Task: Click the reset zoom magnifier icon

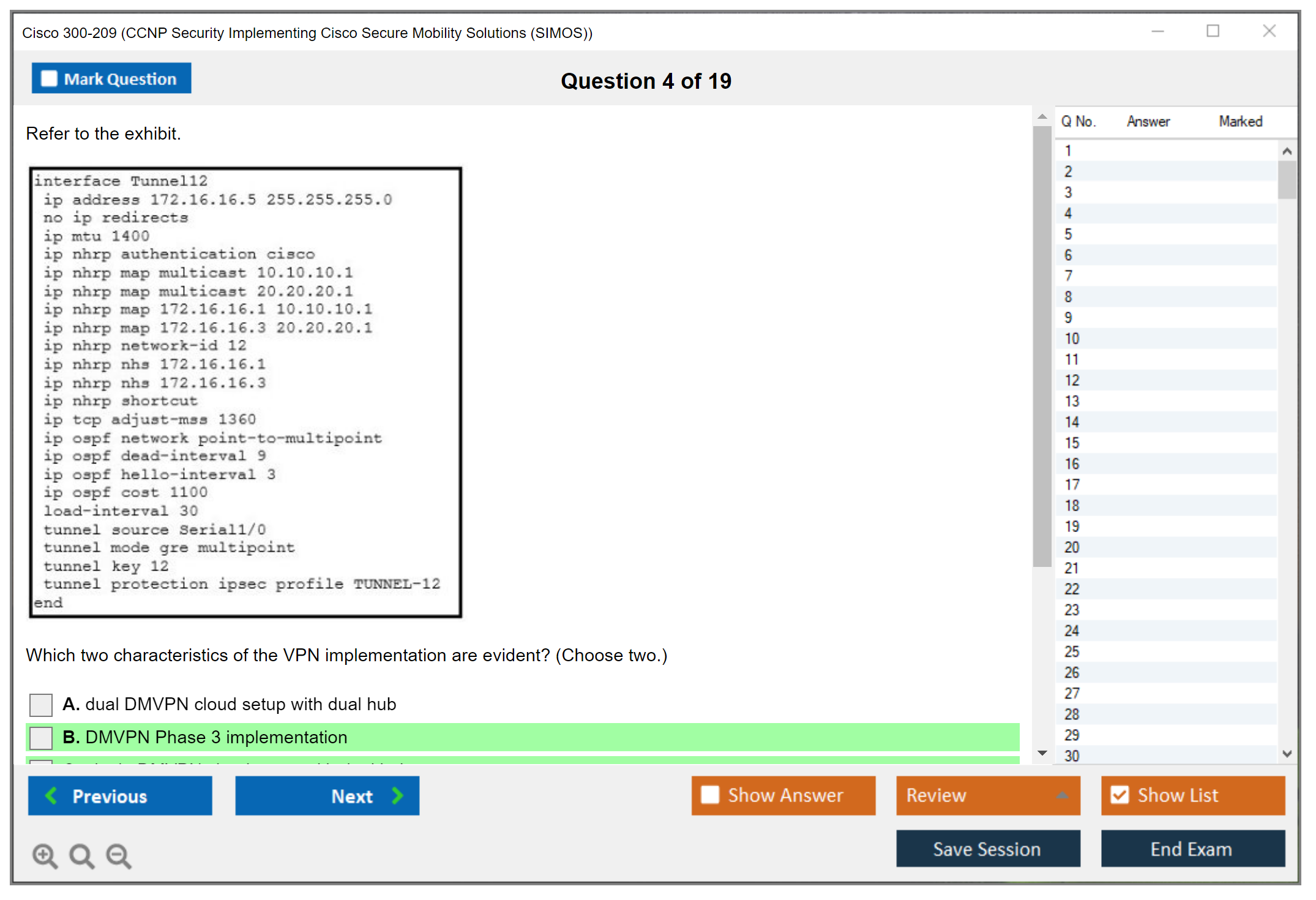Action: 81,855
